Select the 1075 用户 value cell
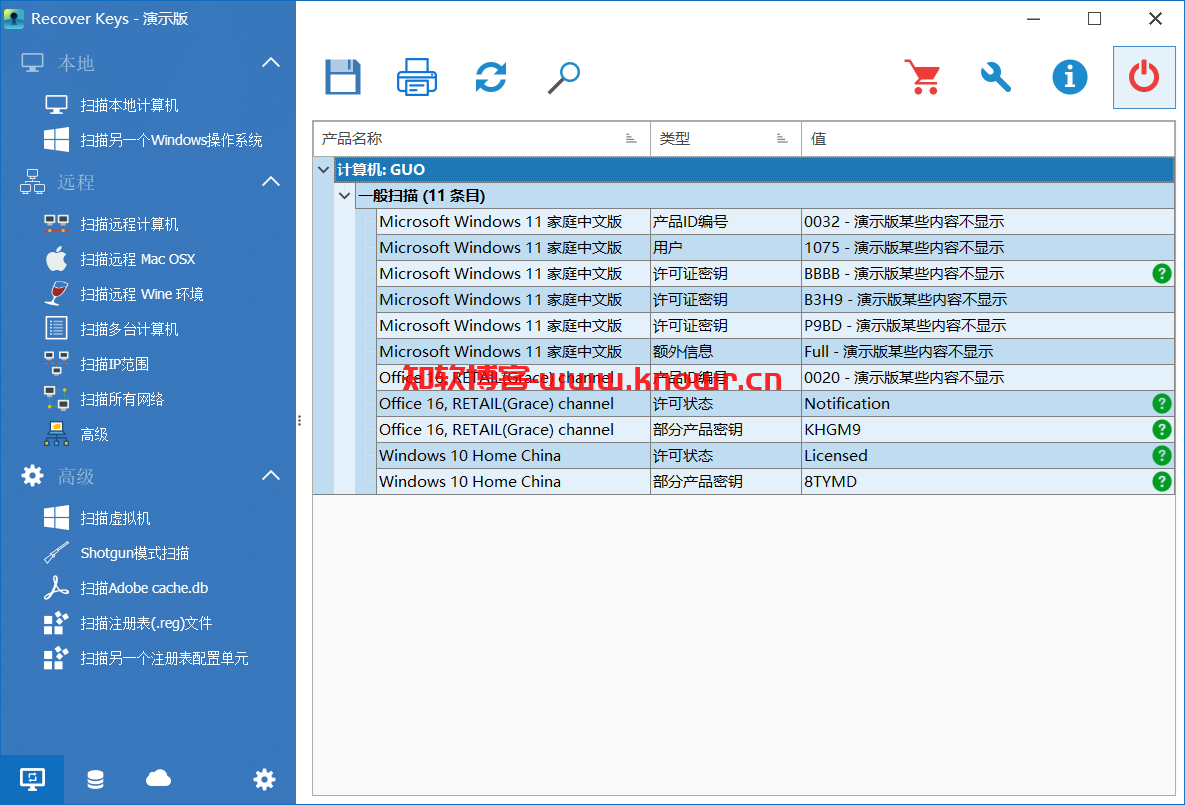 [987, 247]
